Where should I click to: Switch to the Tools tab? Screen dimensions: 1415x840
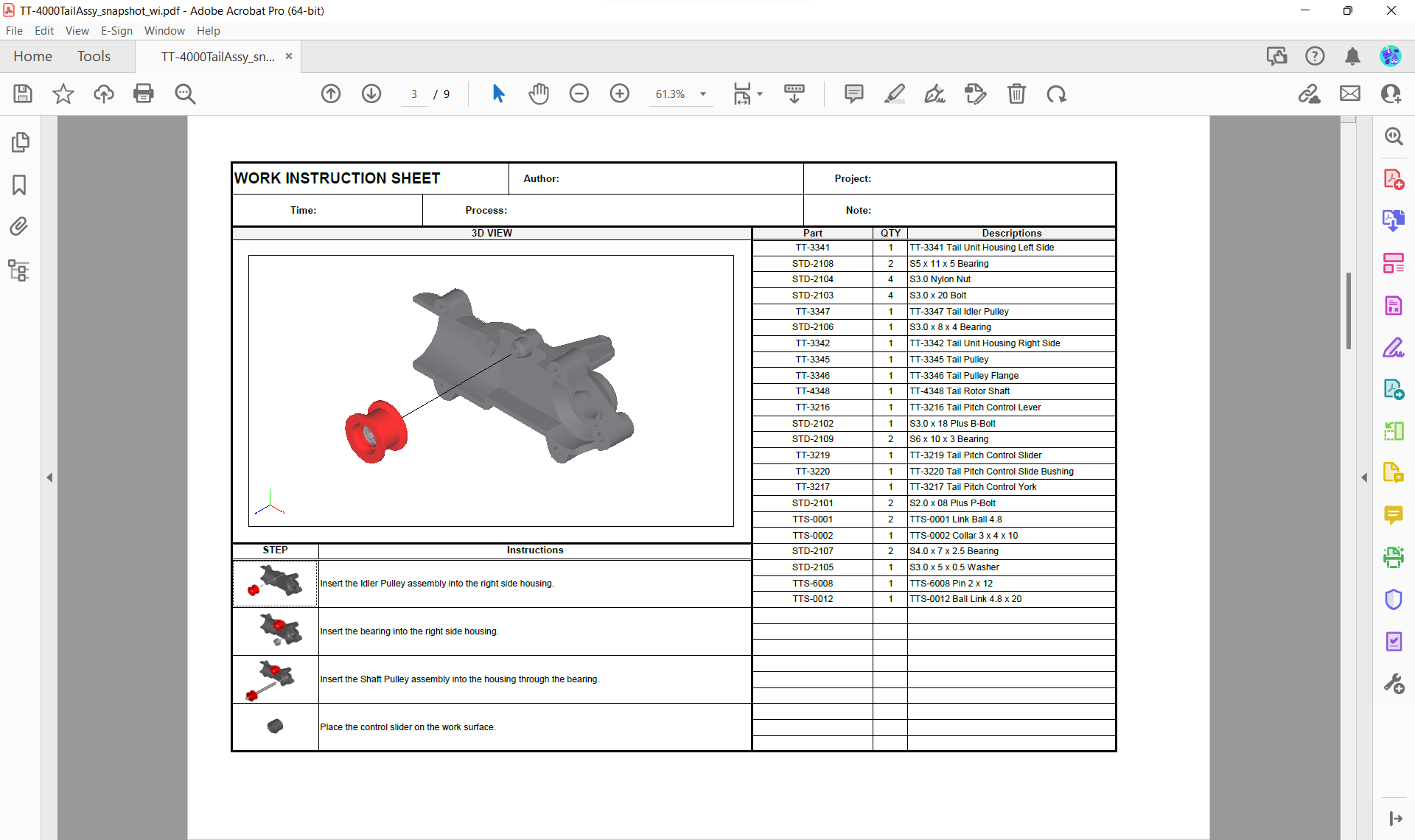pyautogui.click(x=94, y=56)
